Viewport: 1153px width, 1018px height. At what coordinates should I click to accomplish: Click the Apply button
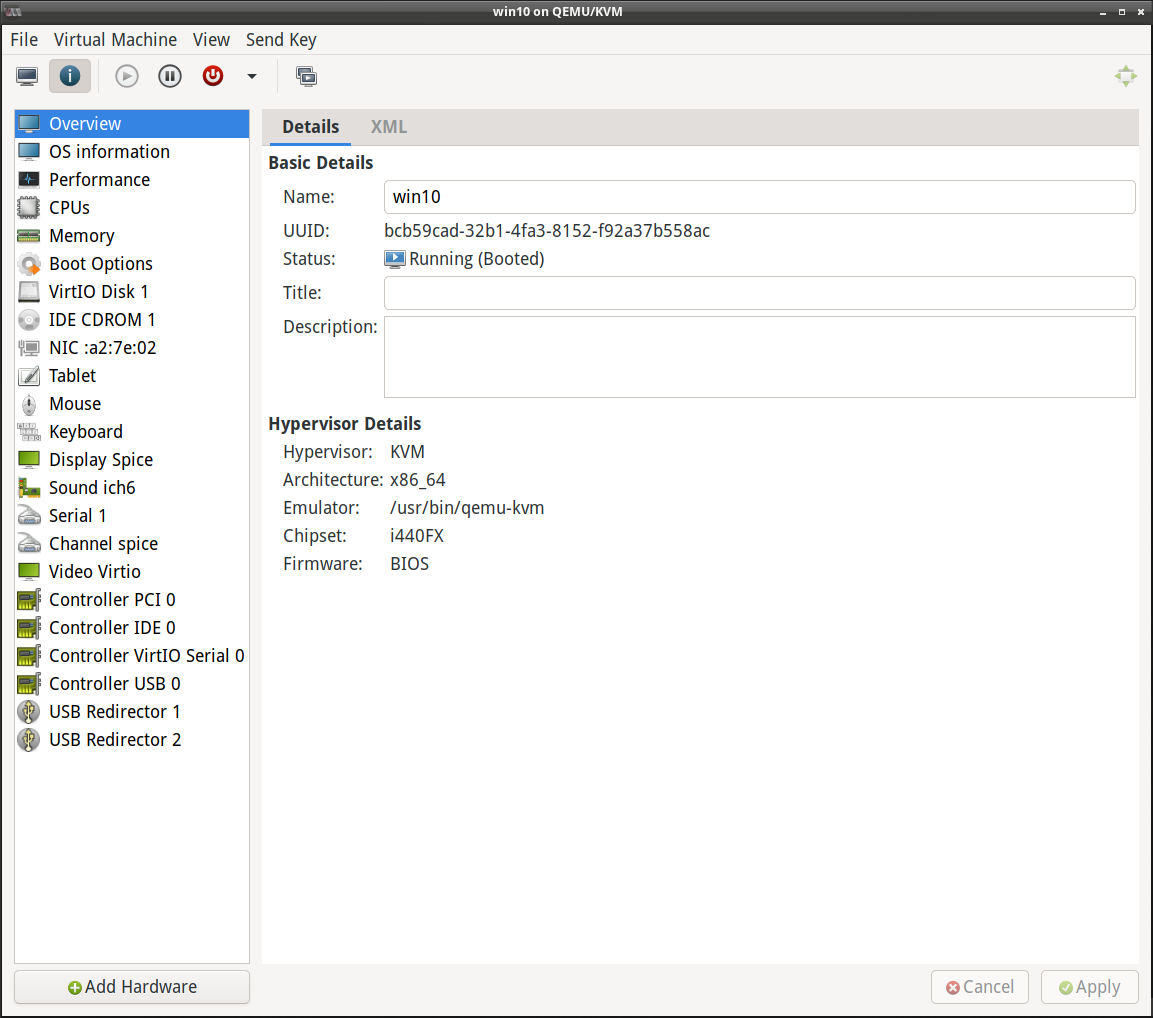tap(1089, 986)
